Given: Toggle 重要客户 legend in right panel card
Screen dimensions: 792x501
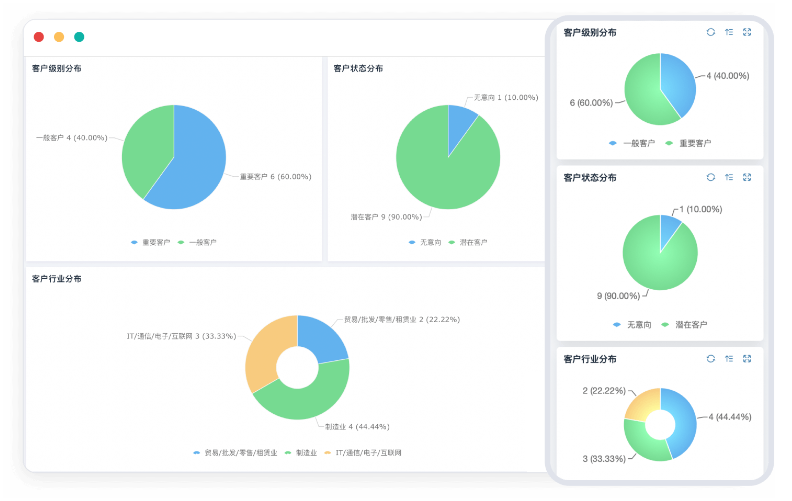Looking at the screenshot, I should pyautogui.click(x=688, y=143).
